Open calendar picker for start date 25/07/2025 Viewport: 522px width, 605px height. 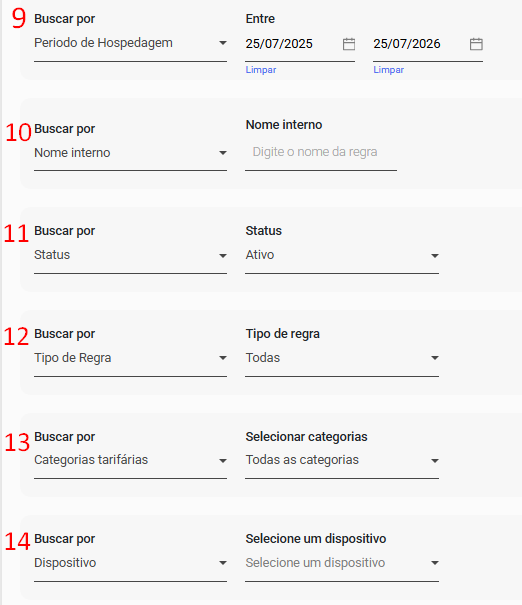coord(349,44)
